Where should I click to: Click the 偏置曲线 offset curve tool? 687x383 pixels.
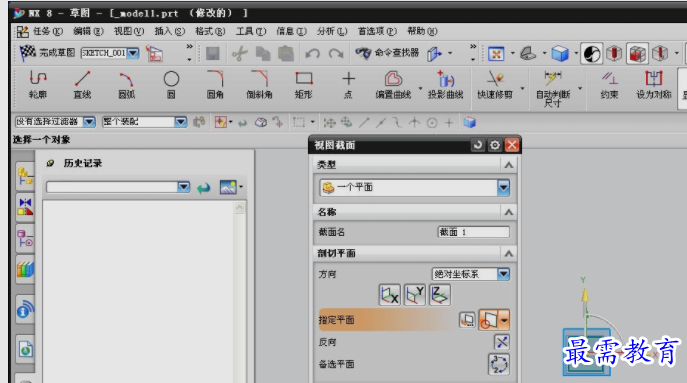(x=393, y=85)
